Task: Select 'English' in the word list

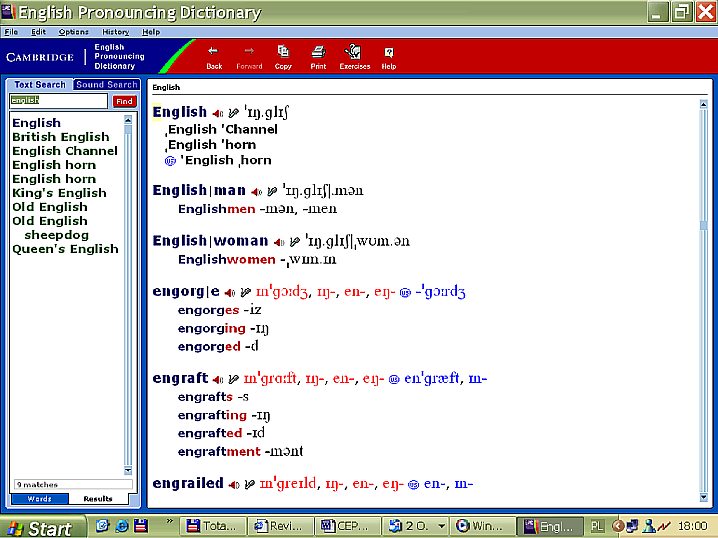Action: [x=37, y=123]
